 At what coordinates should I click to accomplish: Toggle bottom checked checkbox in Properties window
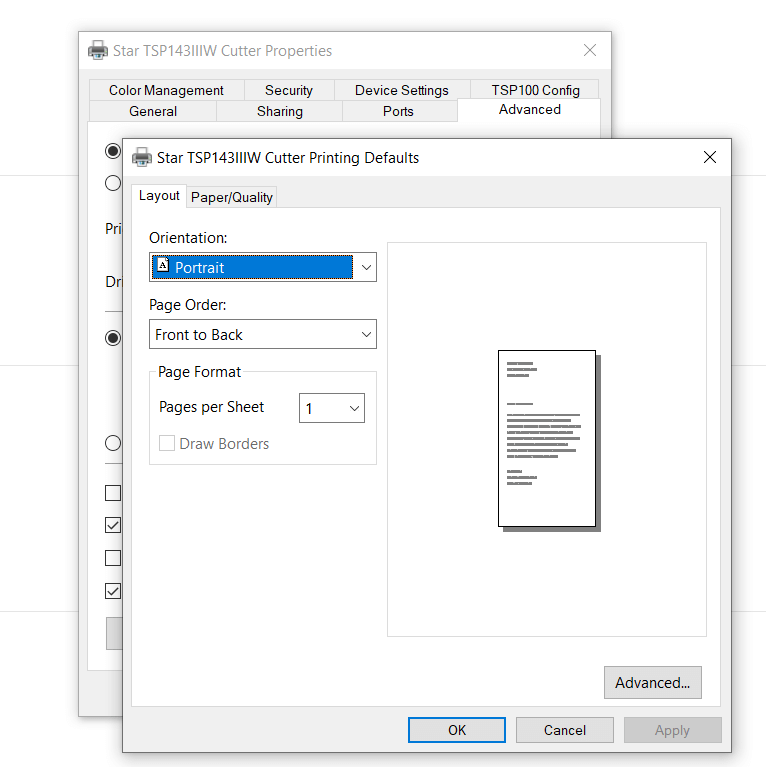(x=113, y=591)
